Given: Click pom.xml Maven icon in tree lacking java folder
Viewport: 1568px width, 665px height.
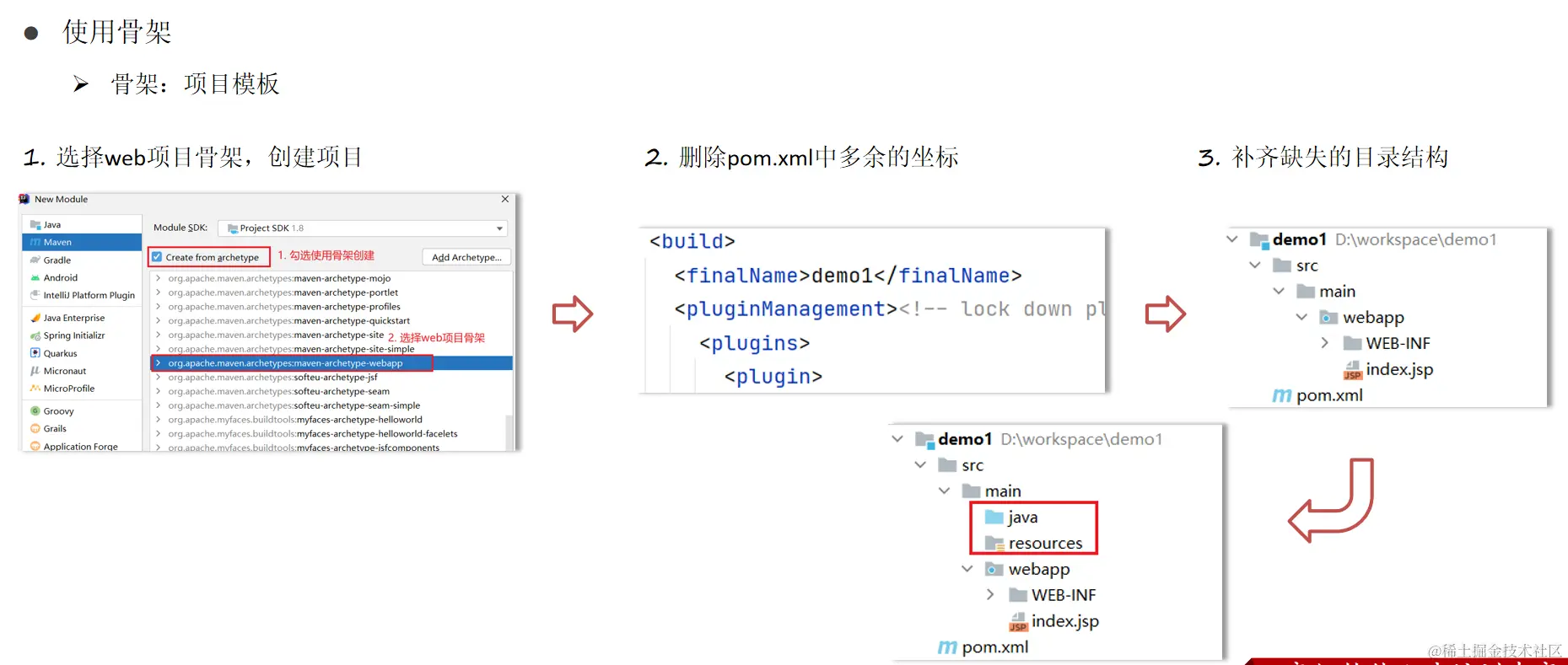Looking at the screenshot, I should coord(1282,395).
